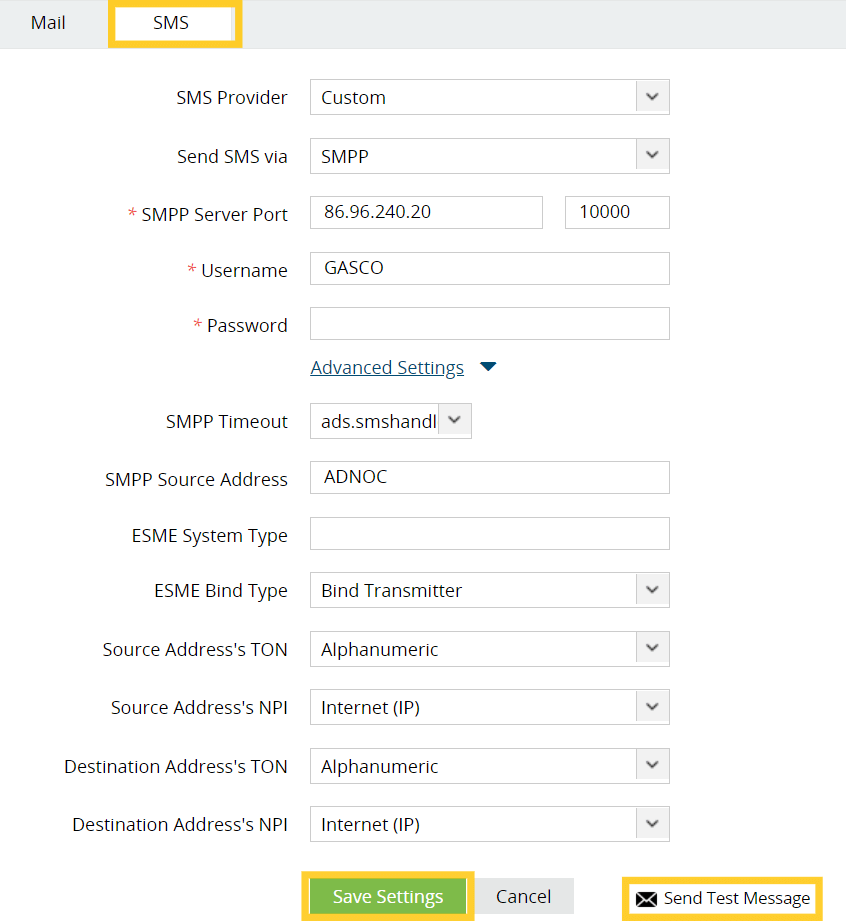Switch to the Mail tab
Viewport: 846px width, 921px height.
pos(48,22)
